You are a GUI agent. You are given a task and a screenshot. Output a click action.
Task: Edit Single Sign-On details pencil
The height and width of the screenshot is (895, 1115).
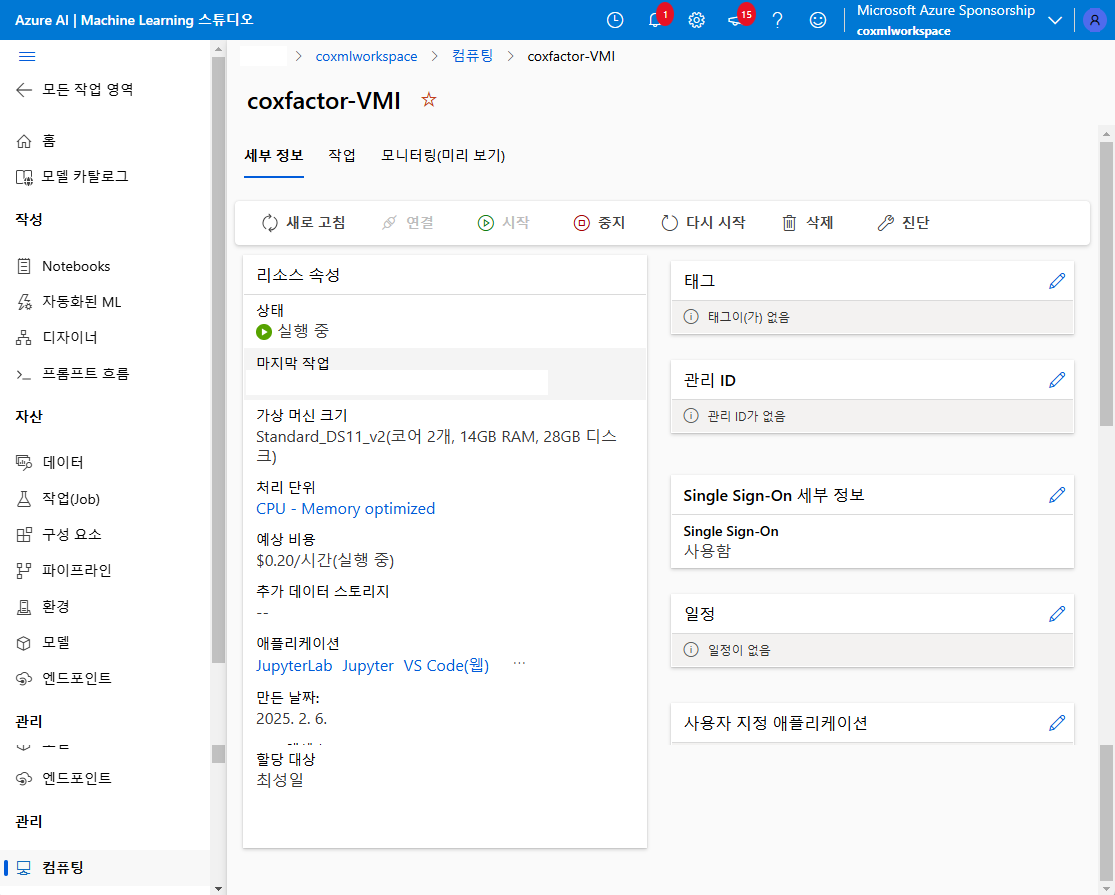click(1057, 495)
